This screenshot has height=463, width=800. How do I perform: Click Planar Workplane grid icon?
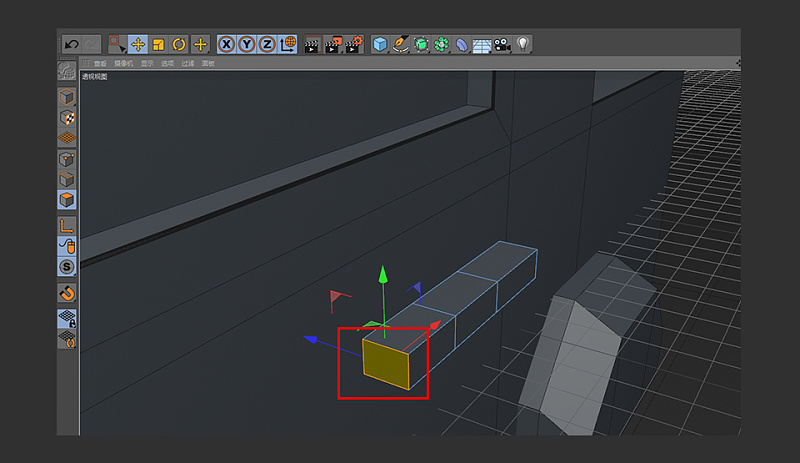pos(67,339)
